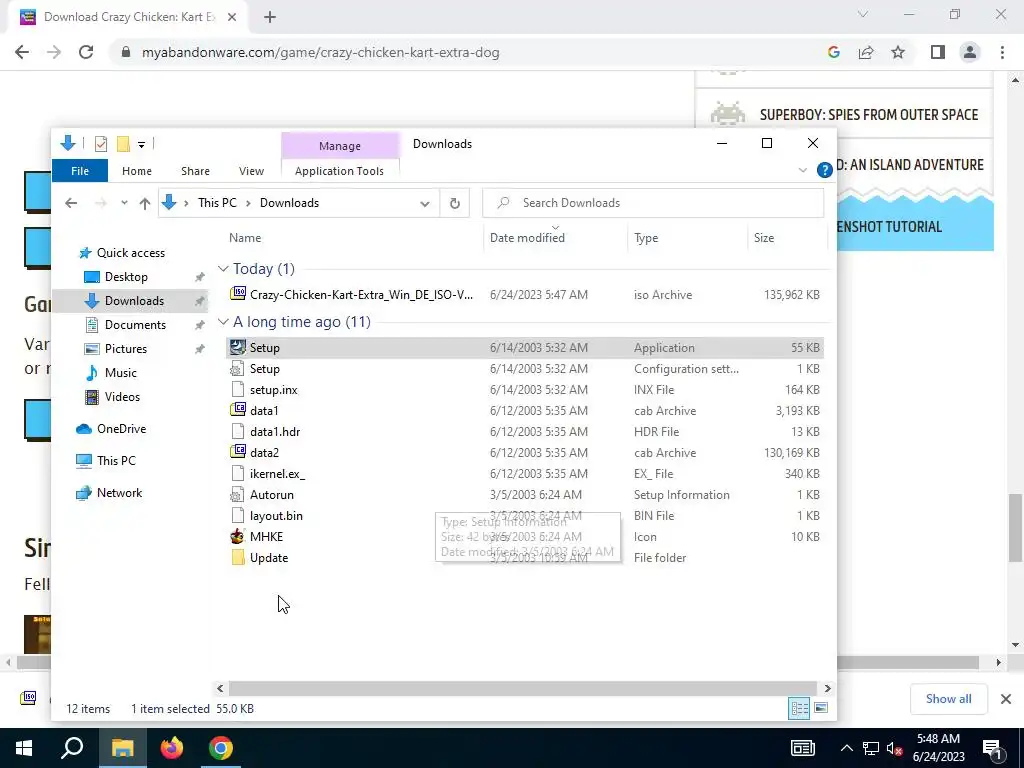Select This PC in navigation pane

point(116,461)
